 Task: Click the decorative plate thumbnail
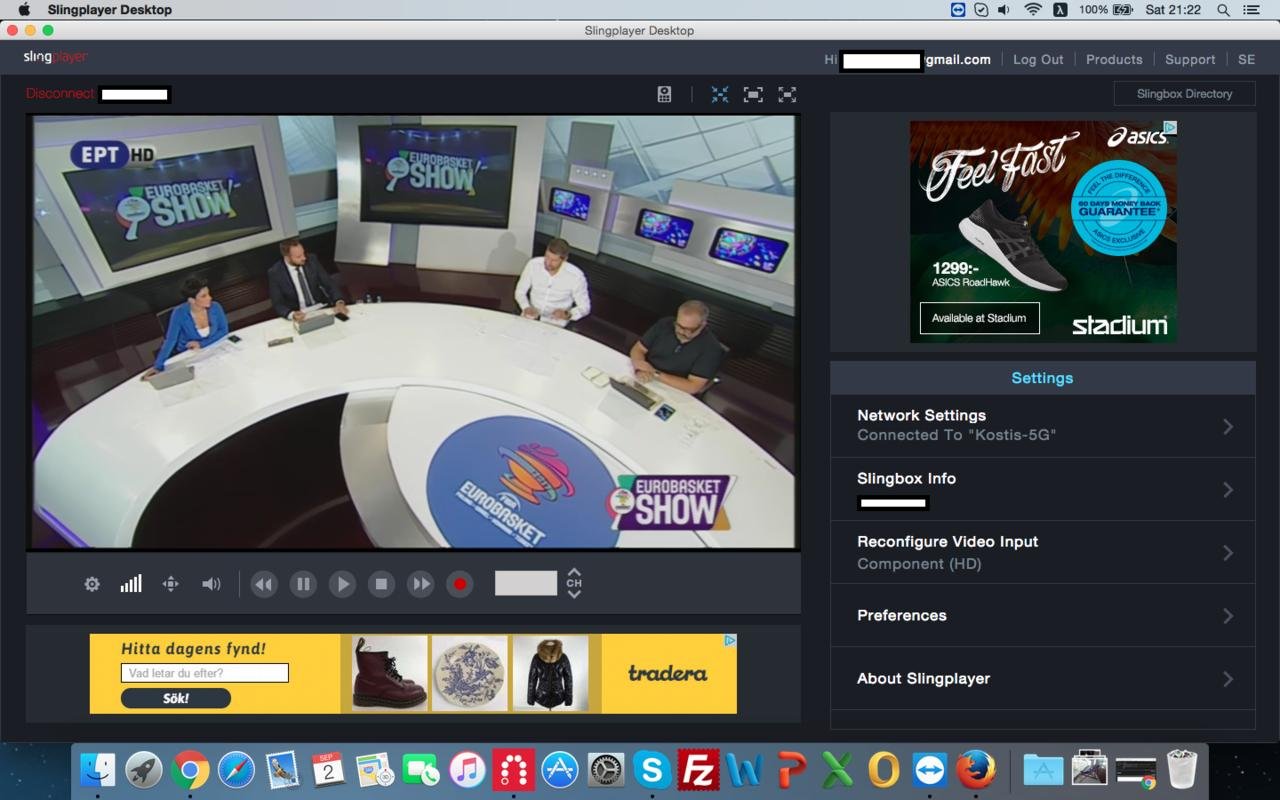pos(470,673)
